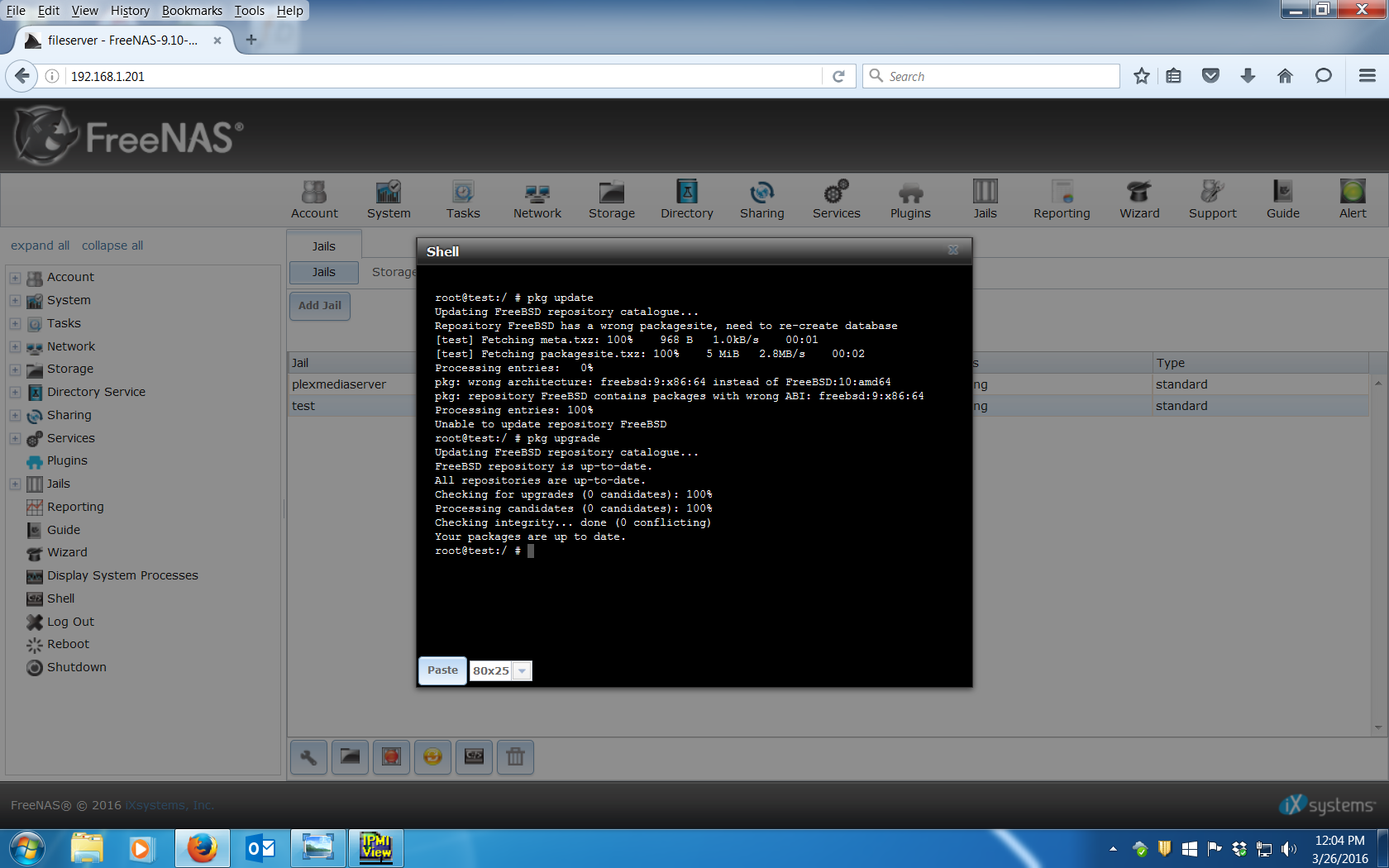The height and width of the screenshot is (868, 1389).
Task: Follow the iXsystems, Inc. footer link
Action: [x=169, y=805]
